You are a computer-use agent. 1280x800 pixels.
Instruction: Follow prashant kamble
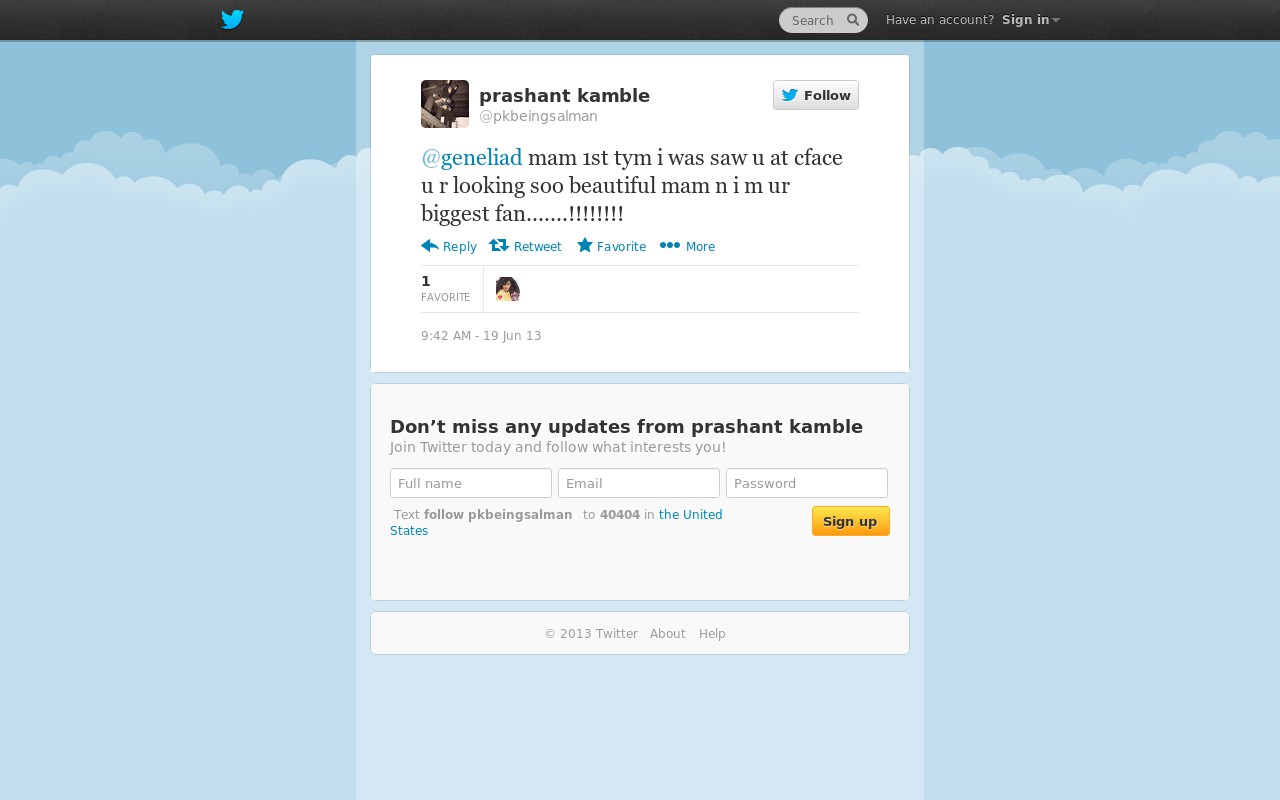[x=816, y=95]
